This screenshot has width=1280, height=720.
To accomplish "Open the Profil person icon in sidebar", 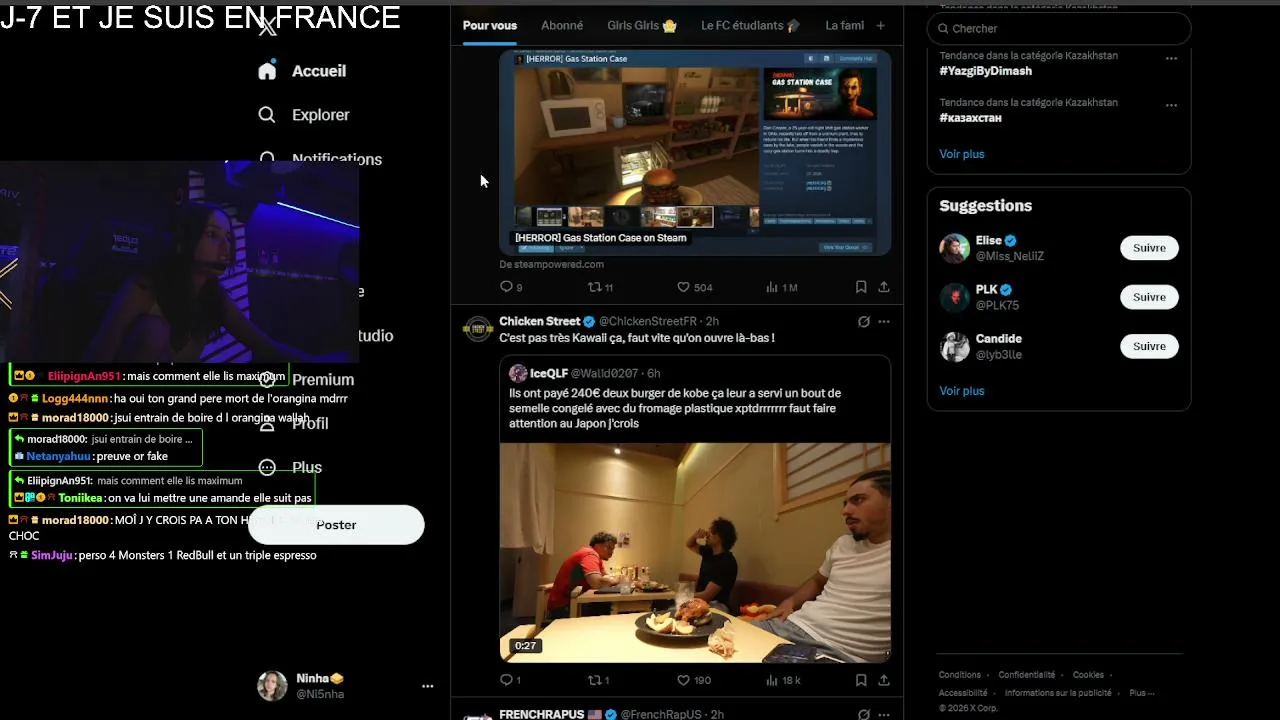I will 267,423.
